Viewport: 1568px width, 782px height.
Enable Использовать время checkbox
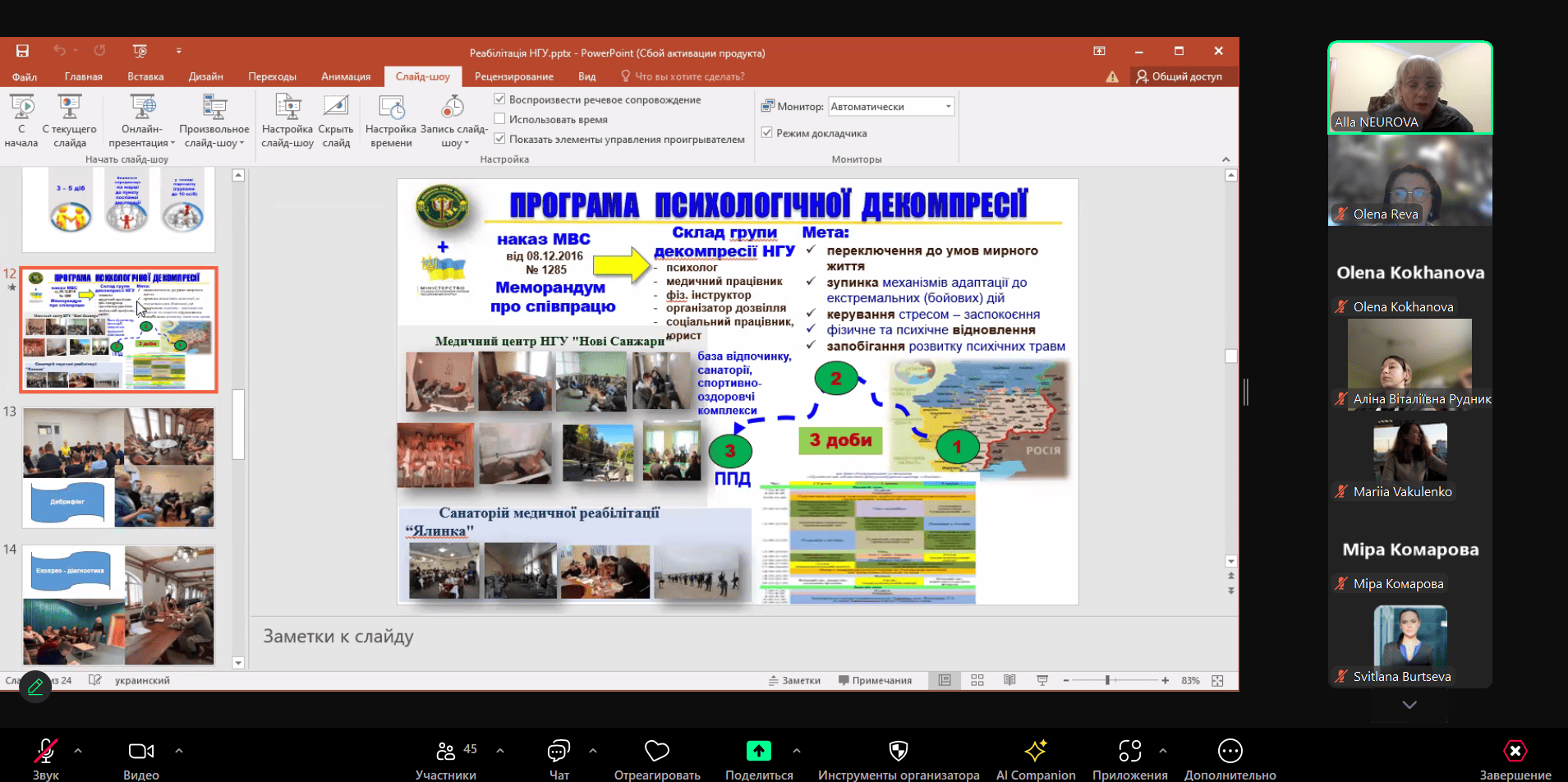click(499, 119)
